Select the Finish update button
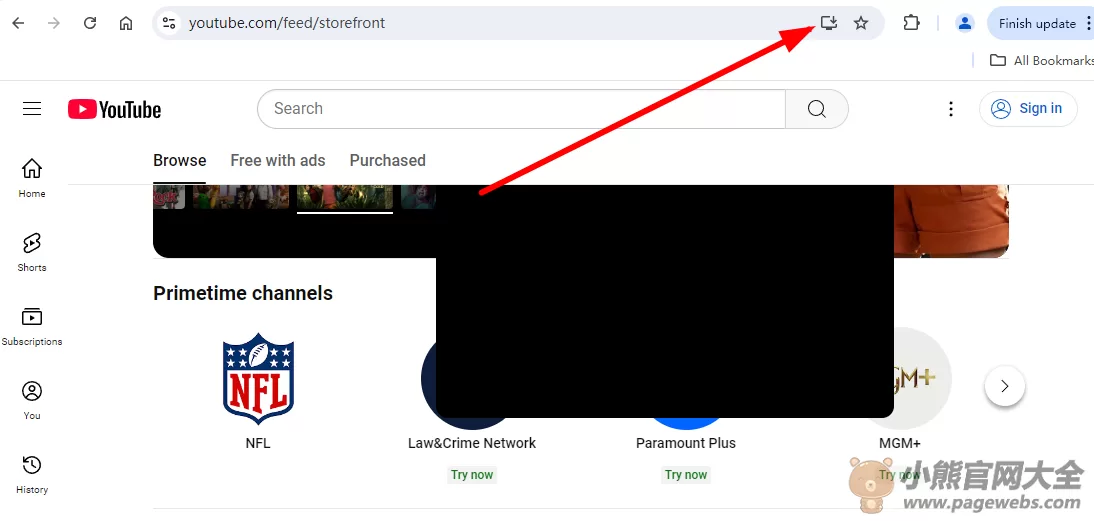1094x521 pixels. click(x=1037, y=24)
